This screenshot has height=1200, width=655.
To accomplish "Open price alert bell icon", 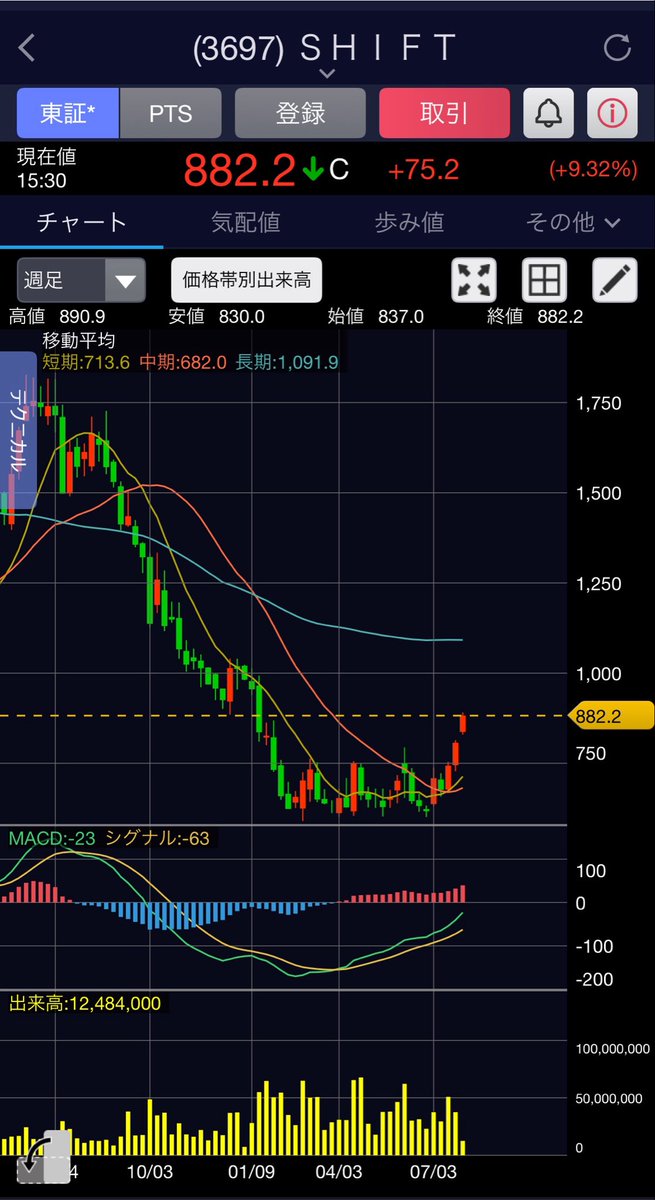I will coord(548,113).
